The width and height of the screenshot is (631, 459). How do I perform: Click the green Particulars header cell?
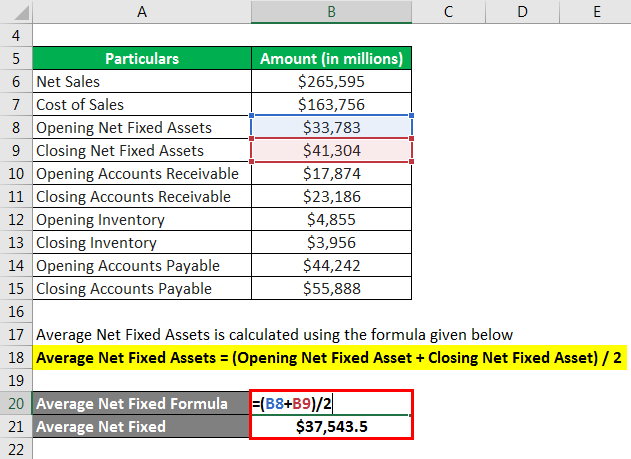point(141,58)
